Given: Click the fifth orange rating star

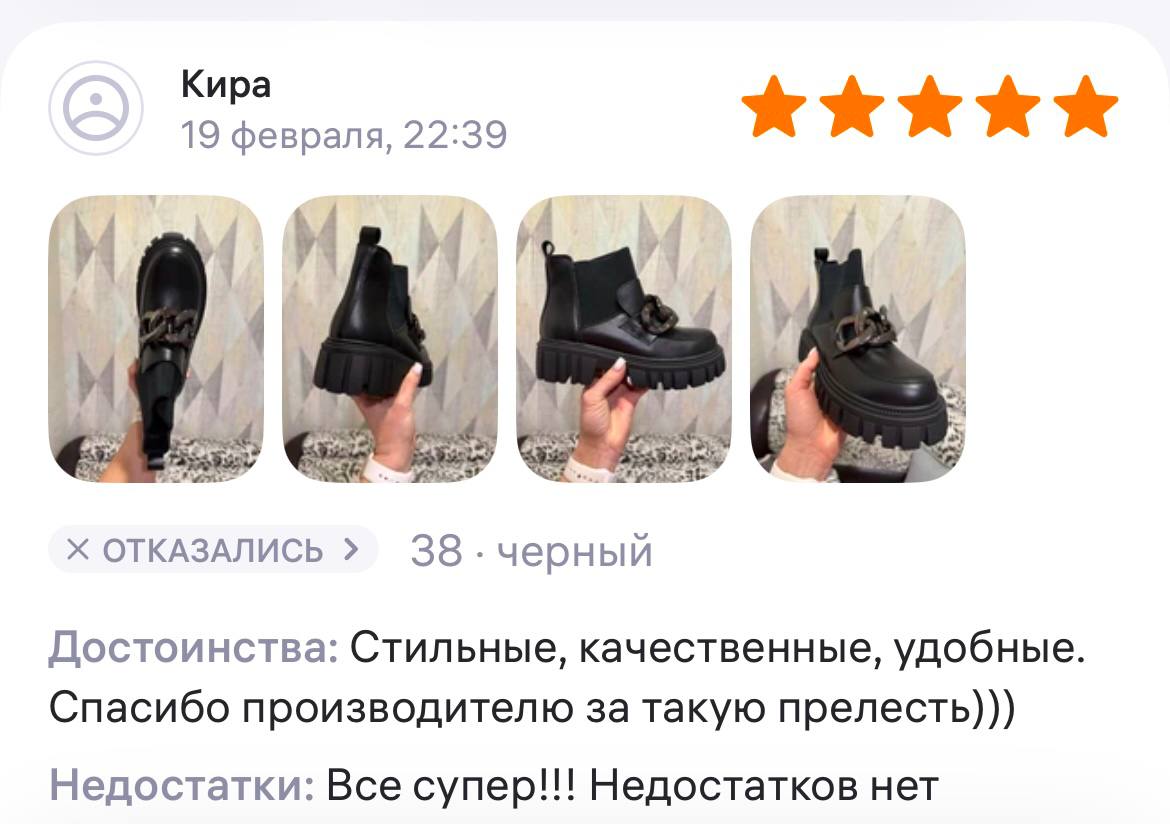Looking at the screenshot, I should [1086, 106].
